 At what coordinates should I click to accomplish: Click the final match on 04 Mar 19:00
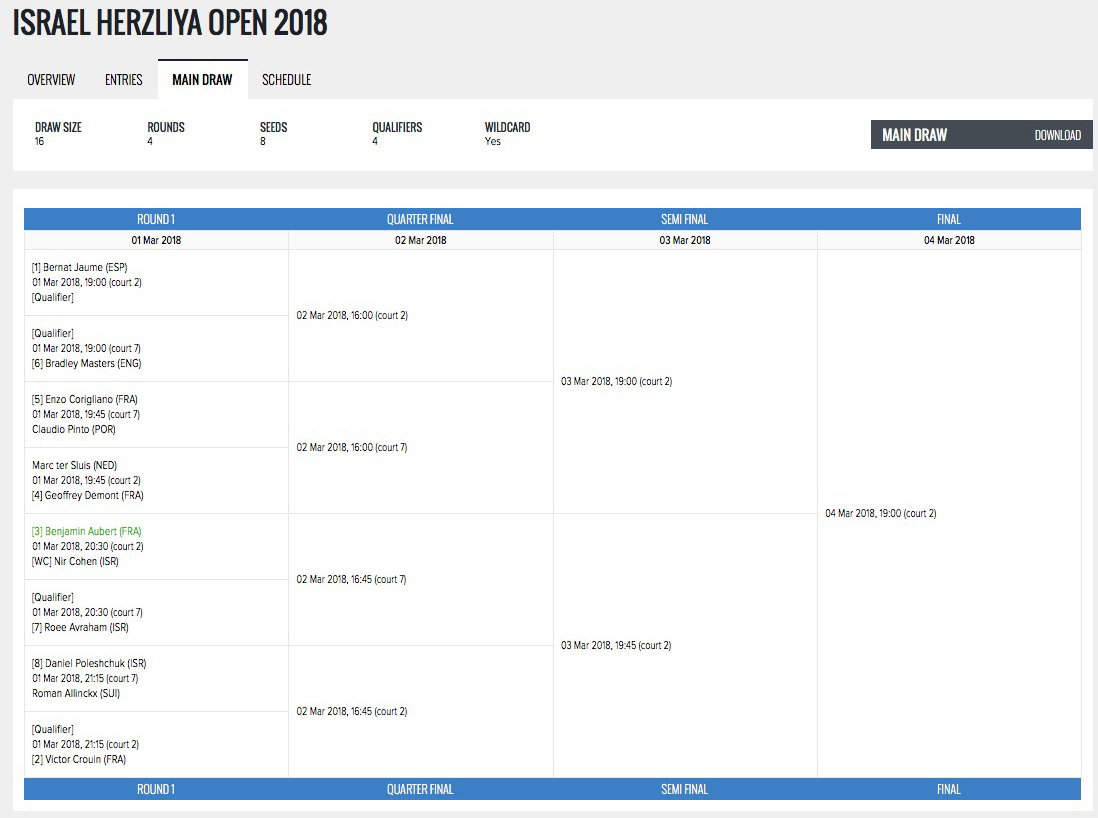(x=880, y=514)
